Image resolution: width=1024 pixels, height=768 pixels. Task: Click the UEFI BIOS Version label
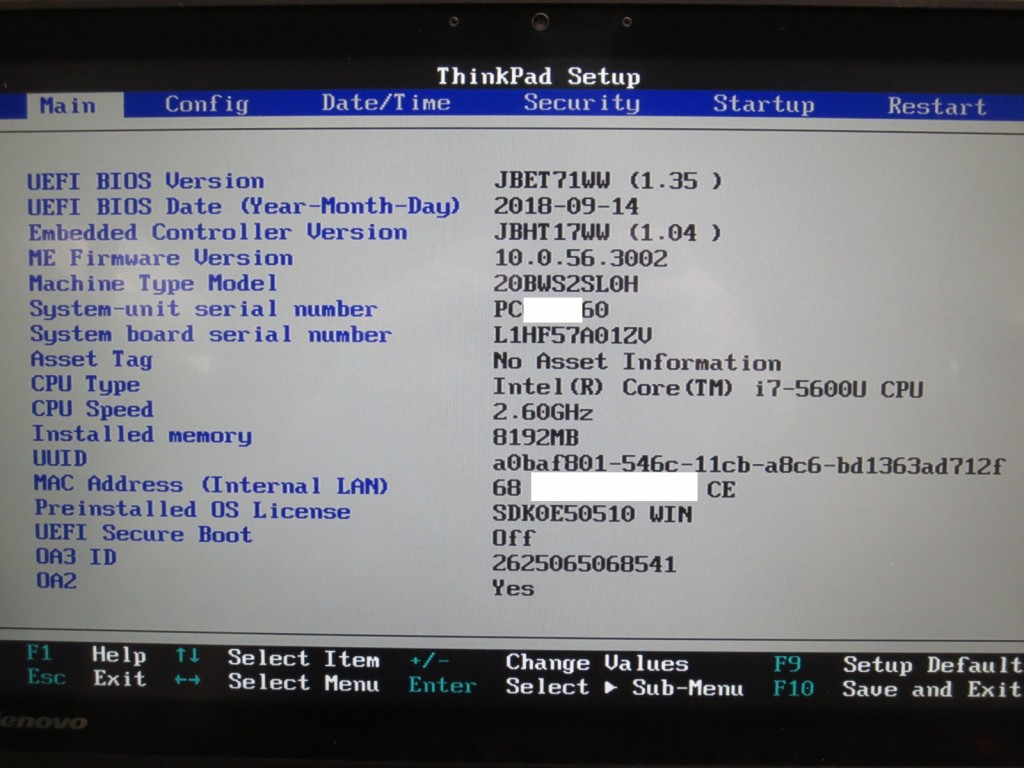[146, 181]
